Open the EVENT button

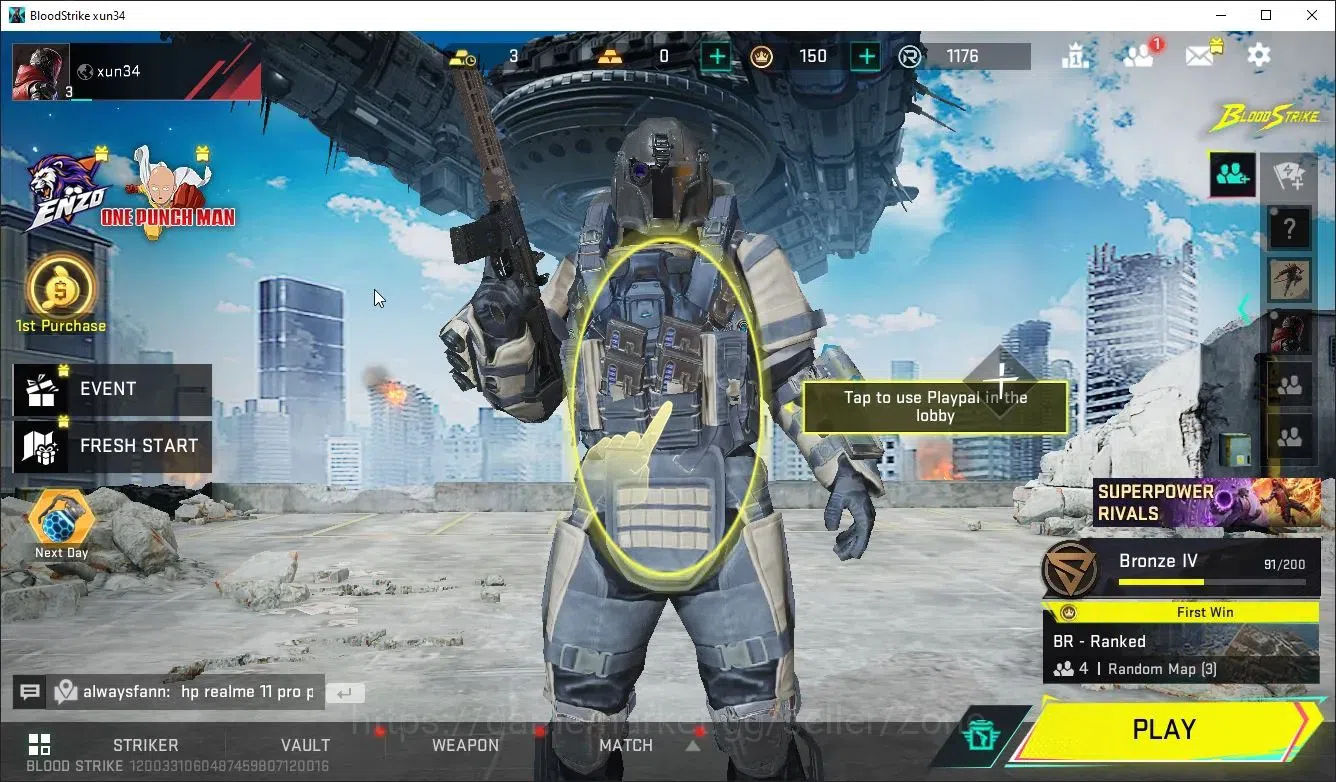point(112,390)
